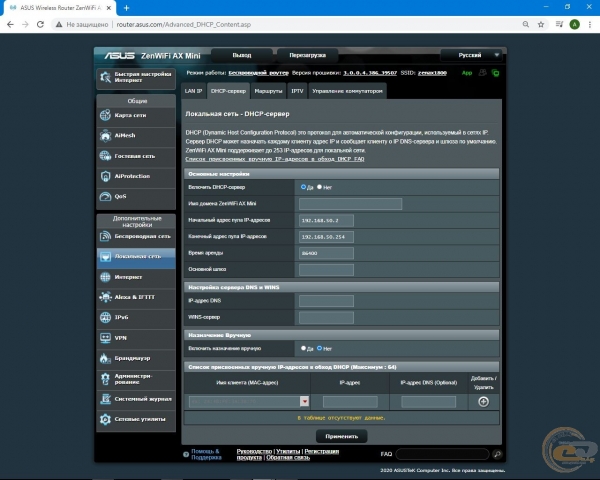
Task: Open the Quick Internet Setup icon
Action: [105, 77]
